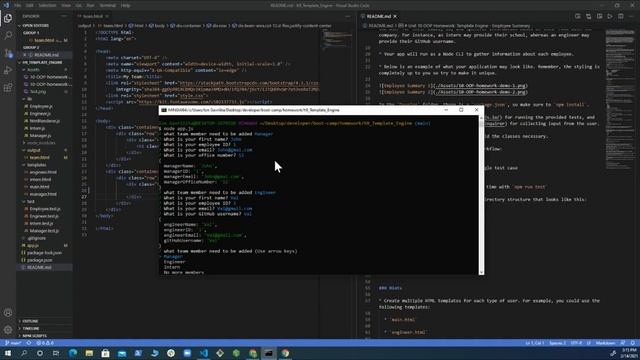Open the Edit menu
The width and height of the screenshot is (640, 360).
pyautogui.click(x=30, y=5)
